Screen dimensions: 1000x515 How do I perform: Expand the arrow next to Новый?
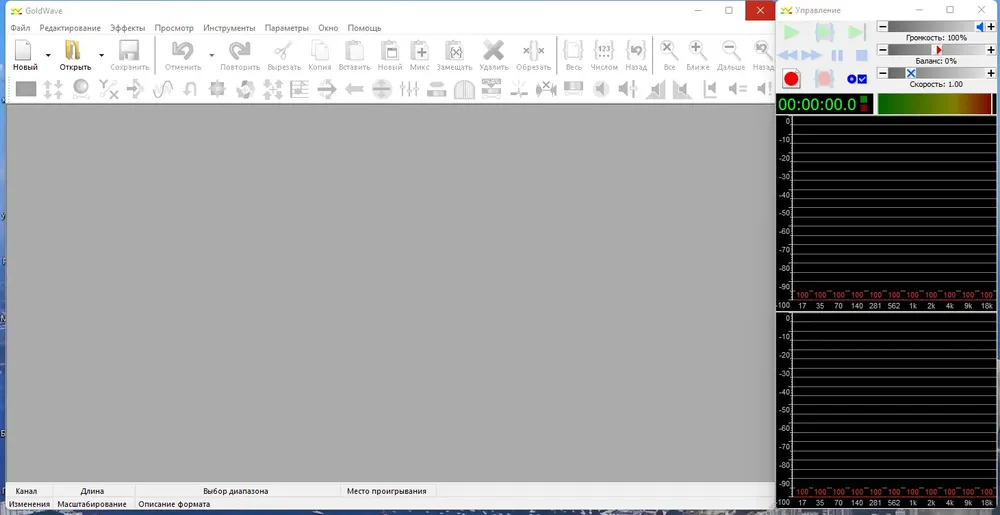pos(48,55)
